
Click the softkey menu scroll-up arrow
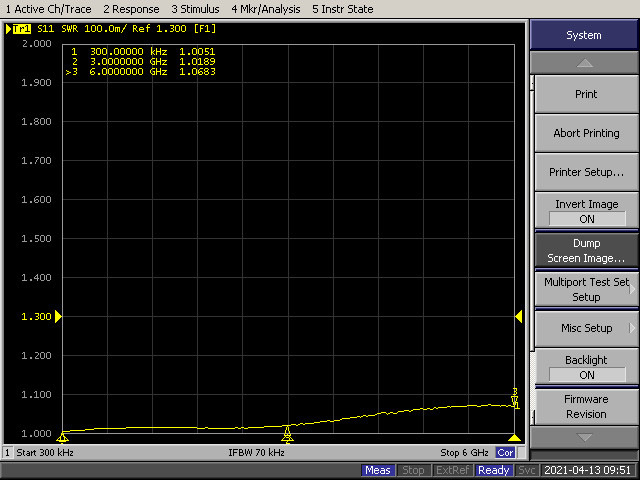click(584, 63)
